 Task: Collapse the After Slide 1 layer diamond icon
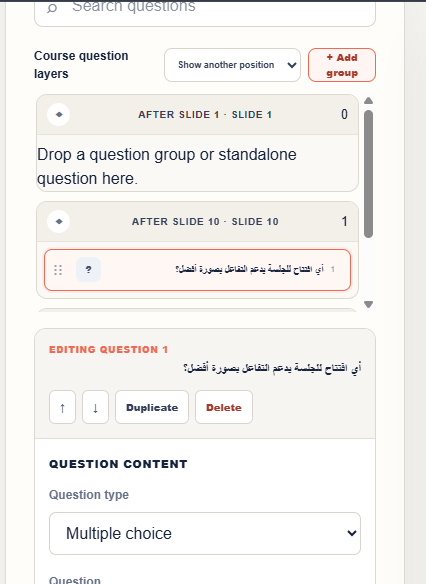(59, 114)
